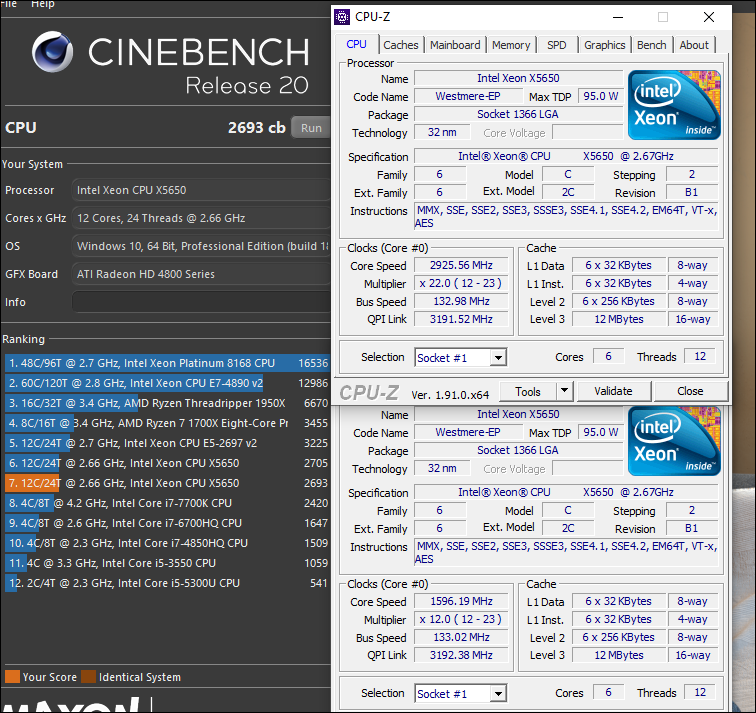Viewport: 756px width, 713px height.
Task: Switch to the Graphics tab
Action: [604, 45]
